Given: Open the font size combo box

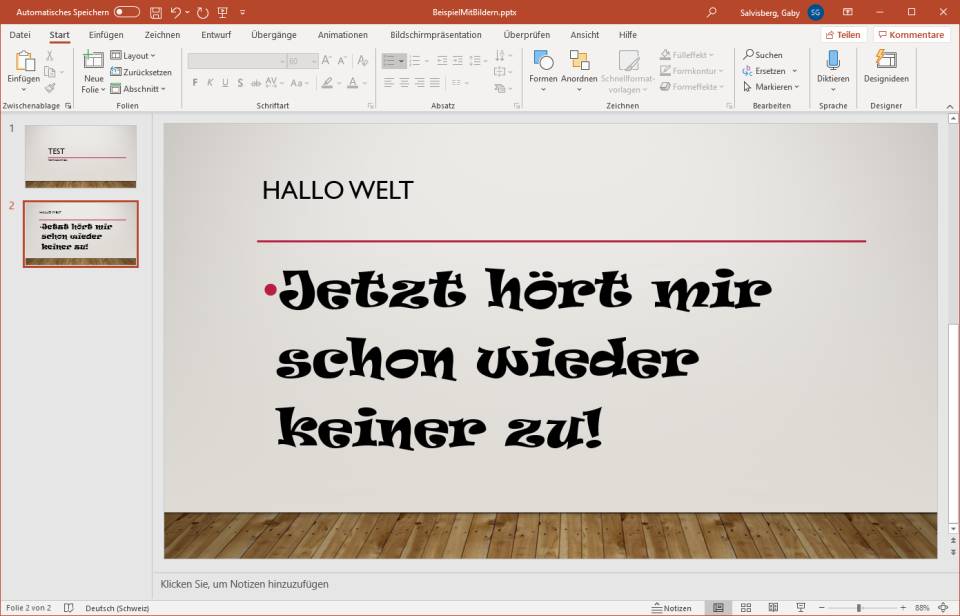Looking at the screenshot, I should coord(302,61).
